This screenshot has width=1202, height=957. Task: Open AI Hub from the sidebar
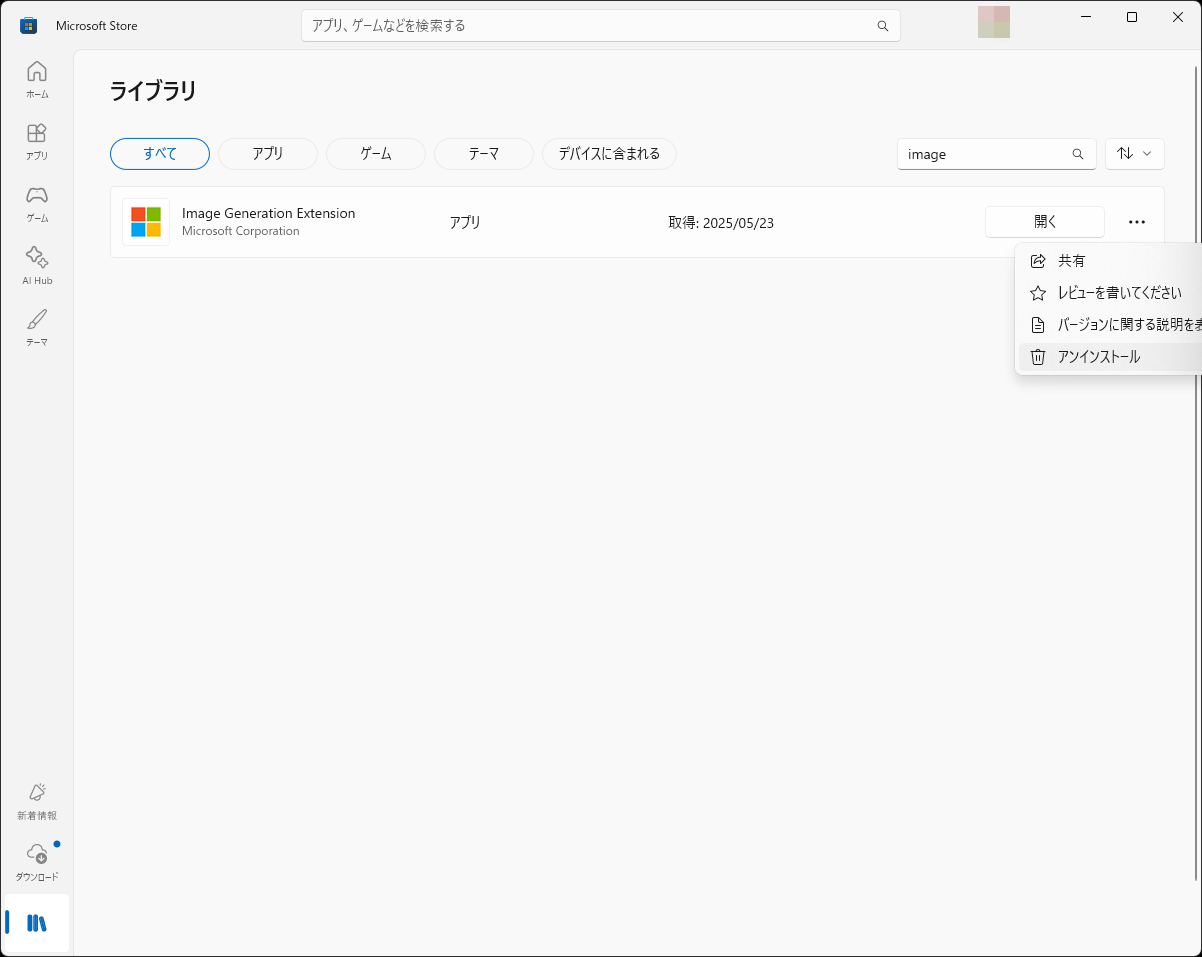(37, 266)
